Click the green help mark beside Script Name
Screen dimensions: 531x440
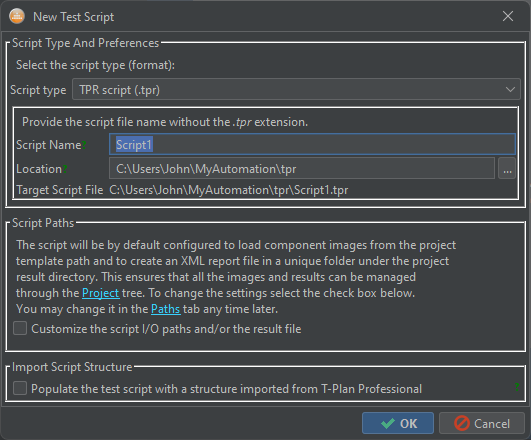coord(84,145)
